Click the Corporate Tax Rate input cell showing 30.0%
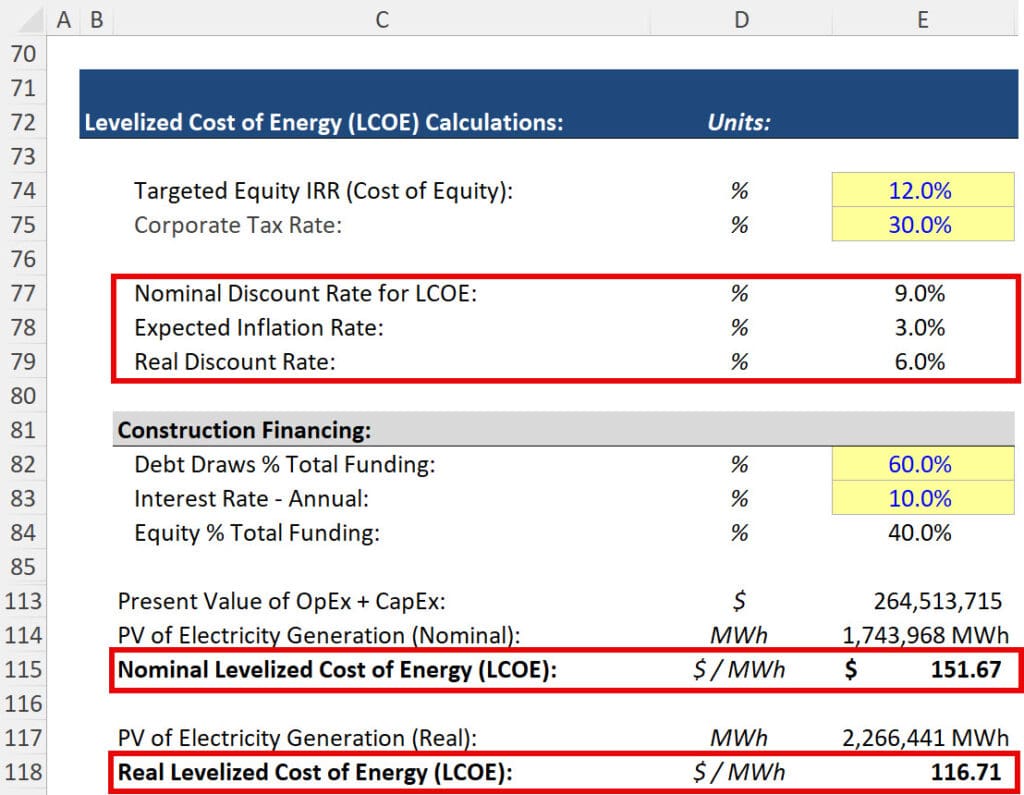Screen dimensions: 1024x795 [x=920, y=225]
